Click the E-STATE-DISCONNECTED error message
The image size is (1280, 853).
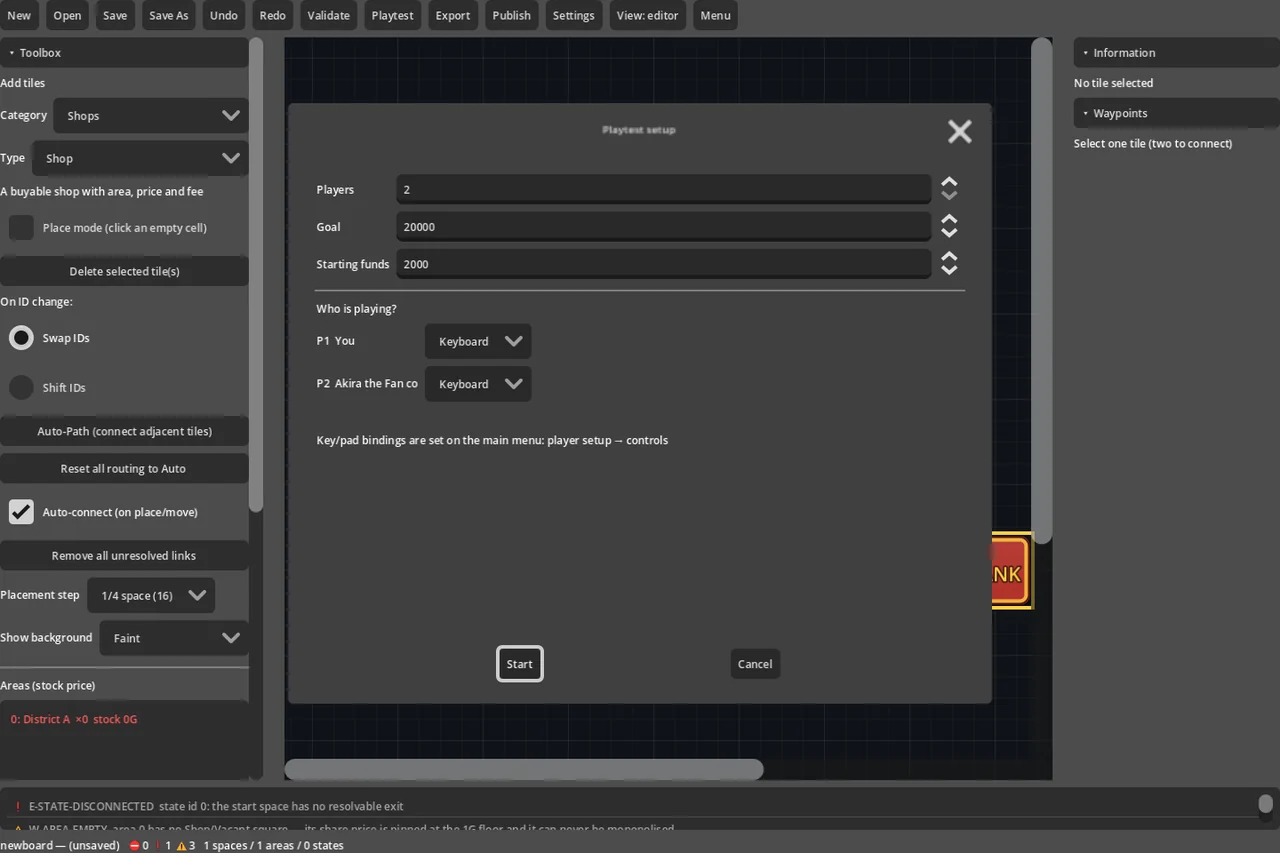(x=216, y=806)
